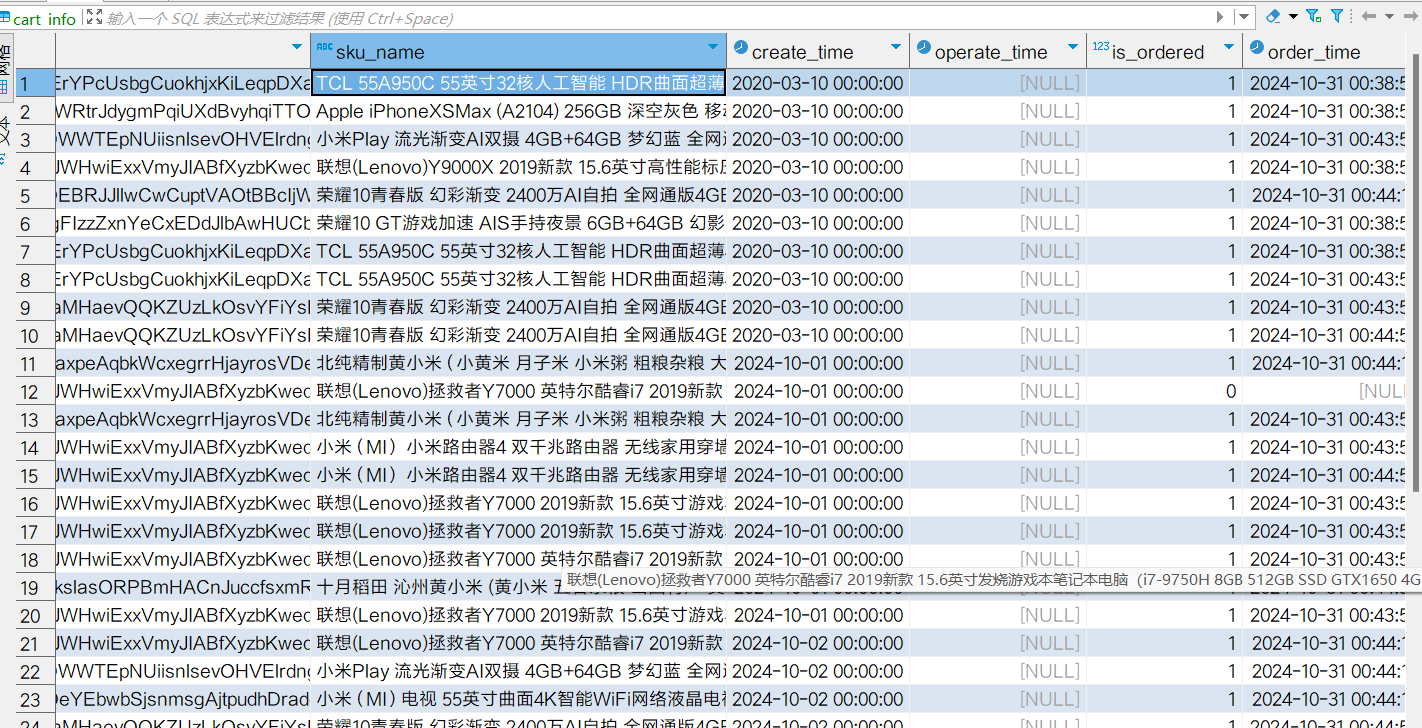Select the operate_time column header
Screen dimensions: 1422x728
[x=998, y=51]
